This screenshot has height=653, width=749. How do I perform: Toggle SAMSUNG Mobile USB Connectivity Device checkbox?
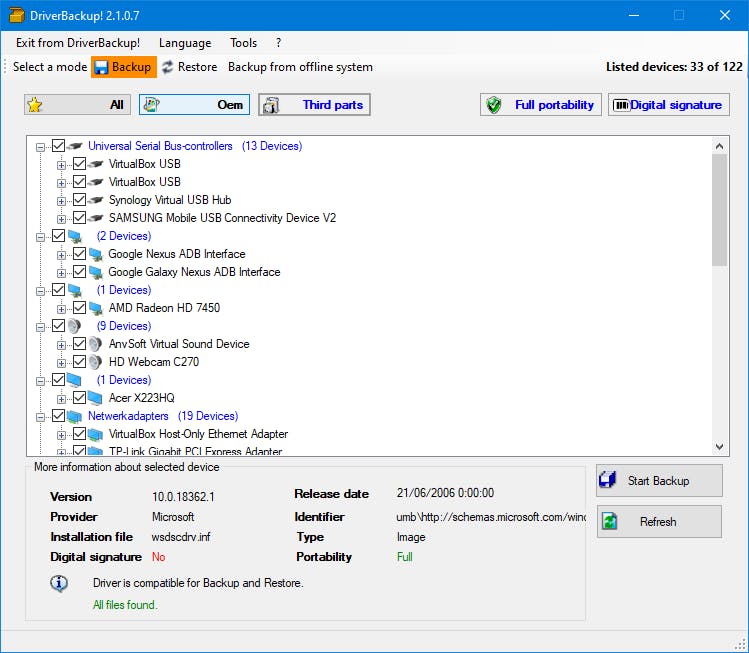79,218
